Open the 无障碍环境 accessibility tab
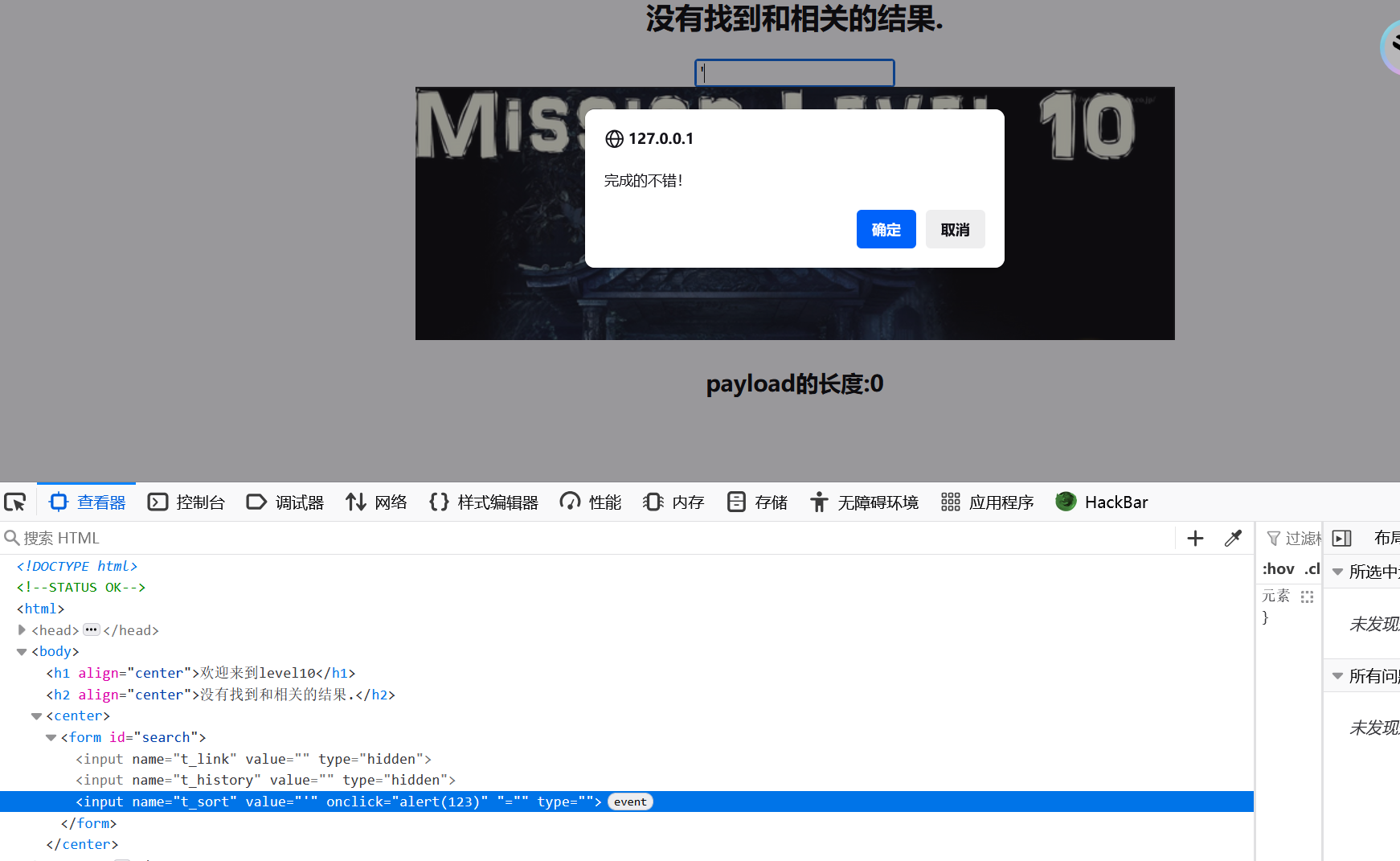 point(864,502)
